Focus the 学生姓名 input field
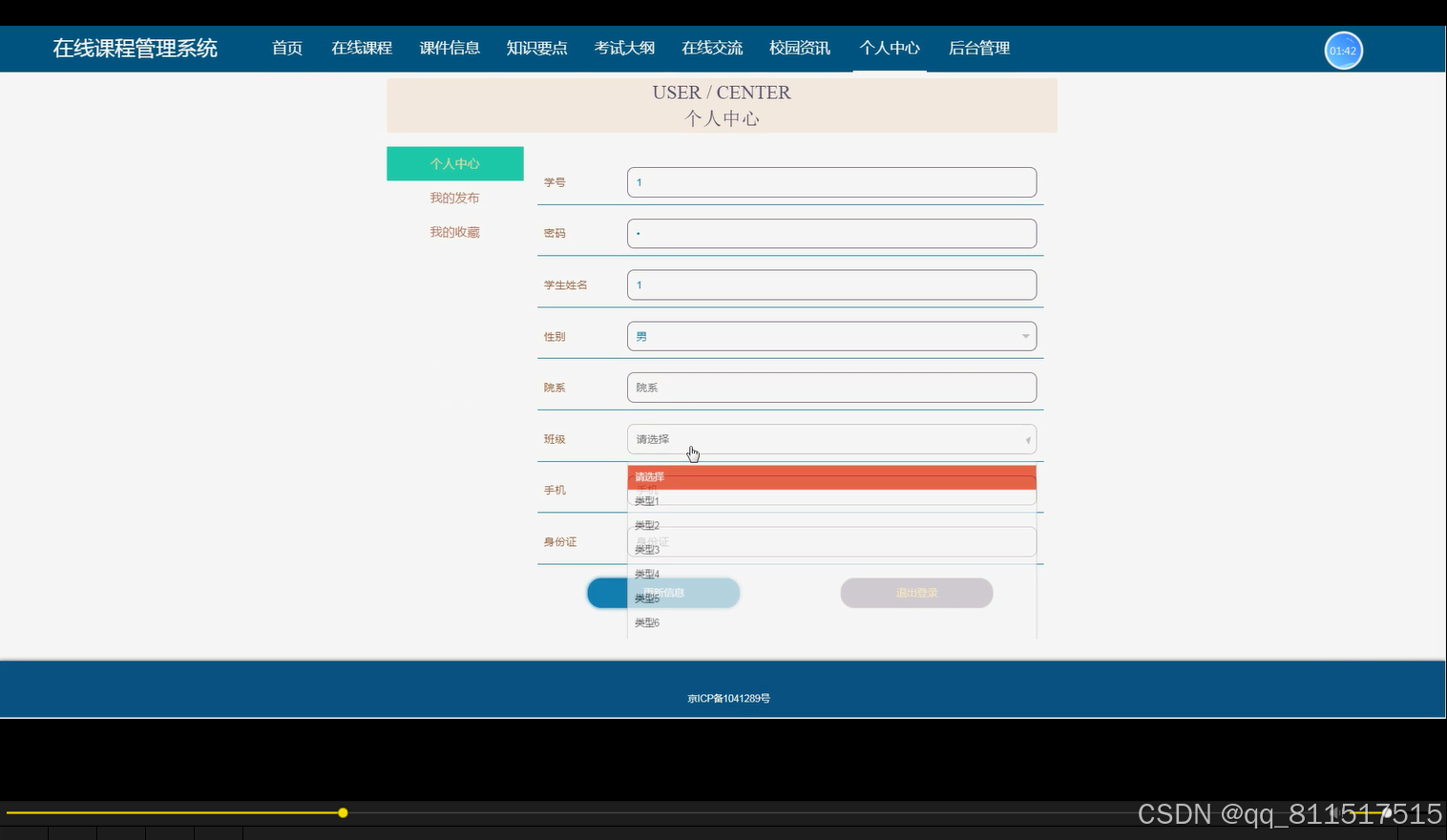This screenshot has width=1447, height=840. [x=831, y=285]
